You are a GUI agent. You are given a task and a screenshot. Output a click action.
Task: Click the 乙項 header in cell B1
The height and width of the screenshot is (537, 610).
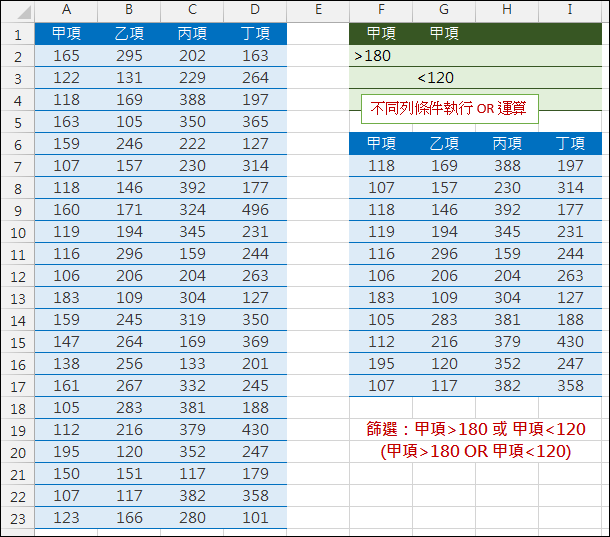point(129,34)
